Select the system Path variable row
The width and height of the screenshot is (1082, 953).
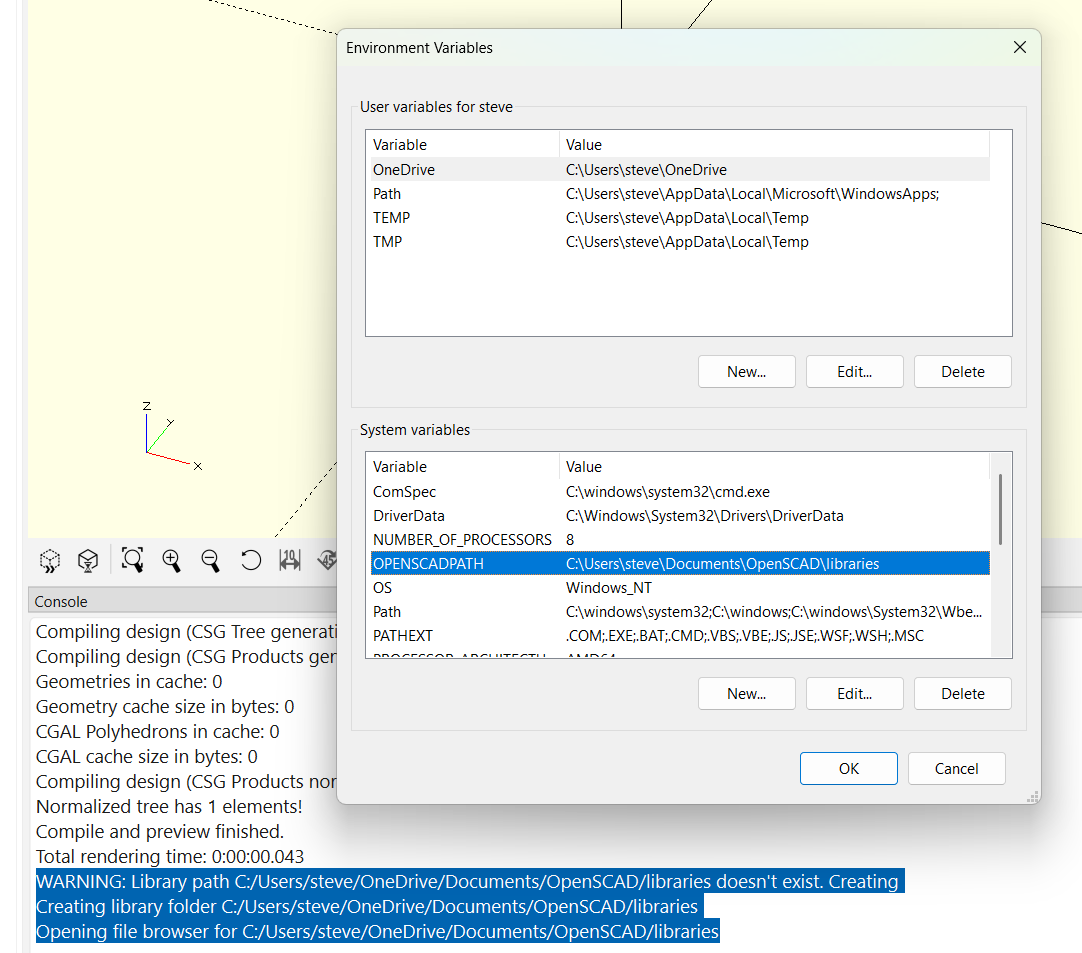coord(680,612)
